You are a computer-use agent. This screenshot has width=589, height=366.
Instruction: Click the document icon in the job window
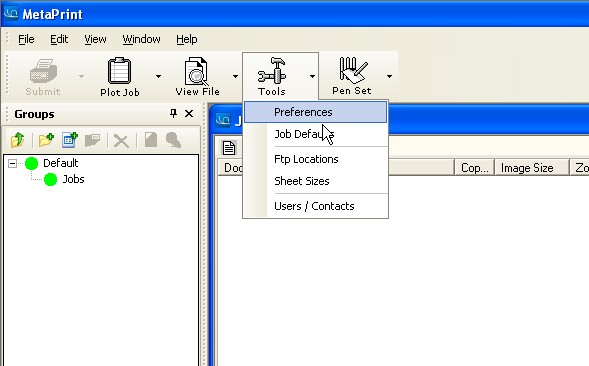[229, 148]
